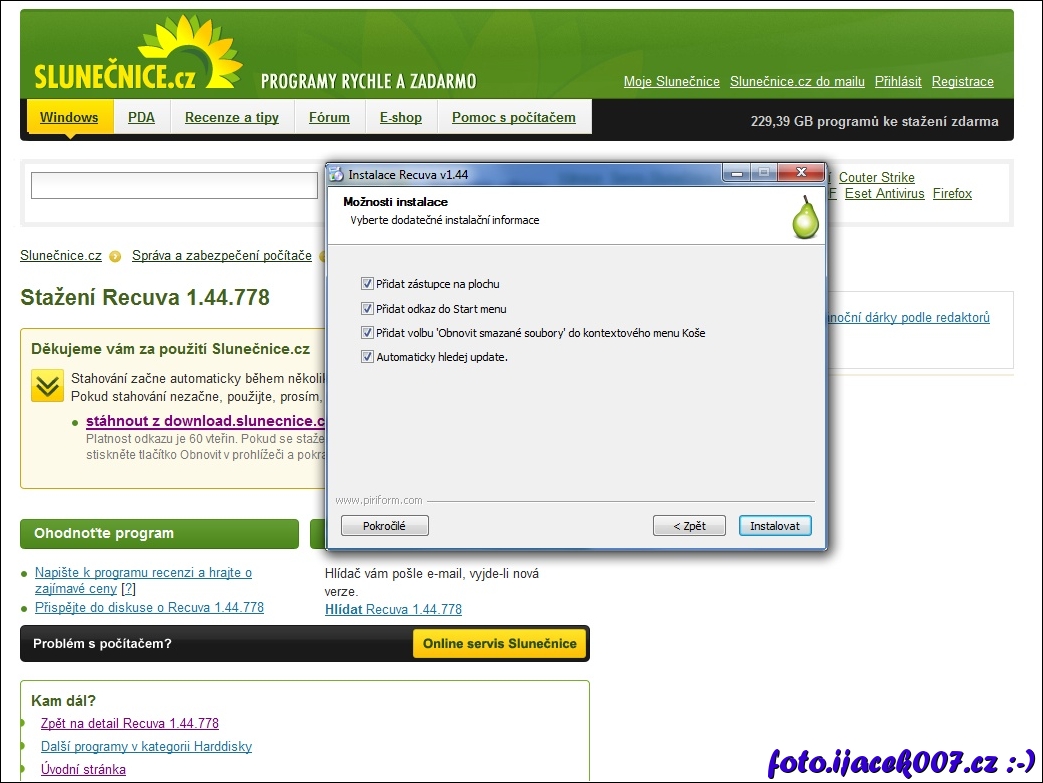Follow the 'stáhnout z download.slunecnice.cz' link
This screenshot has width=1043, height=783.
pyautogui.click(x=206, y=421)
